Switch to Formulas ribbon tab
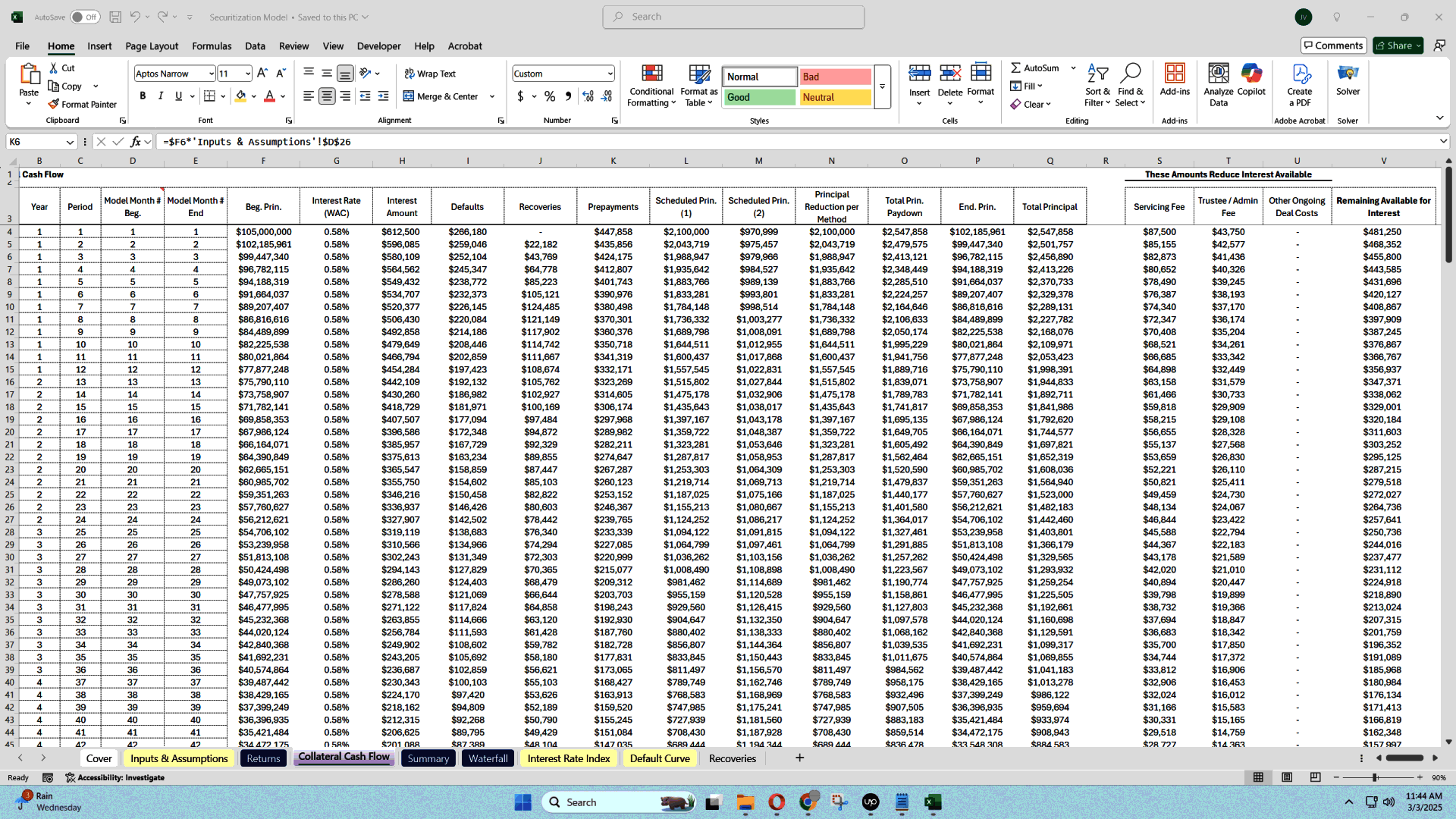1456x819 pixels. pyautogui.click(x=212, y=46)
